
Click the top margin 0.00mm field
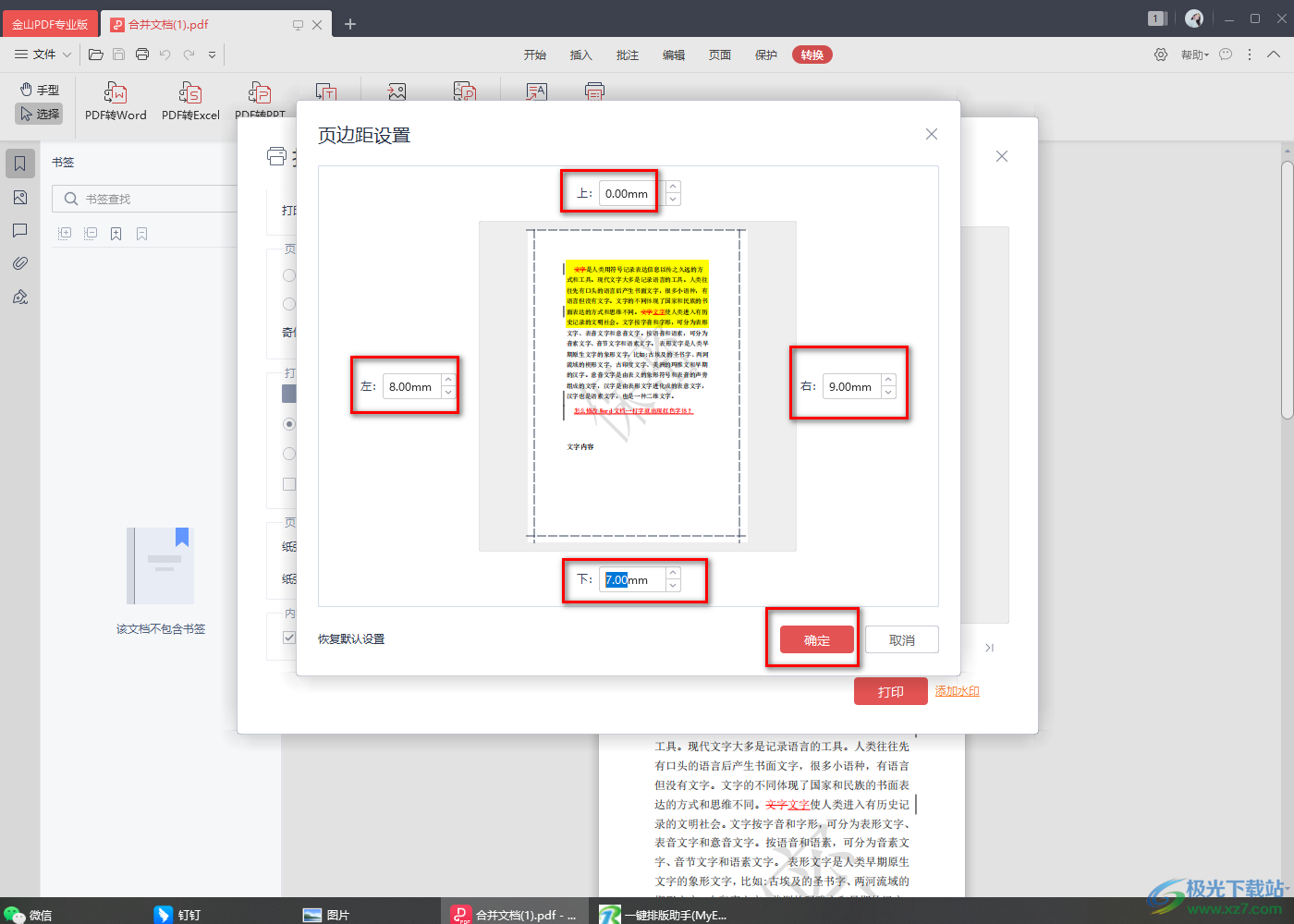pos(632,193)
